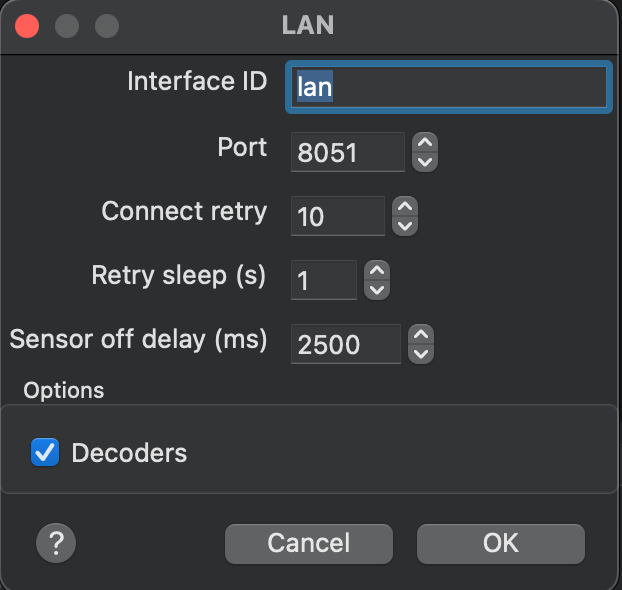Increase the Port value with up arrow
Screen dimensions: 622x590
coord(425,142)
